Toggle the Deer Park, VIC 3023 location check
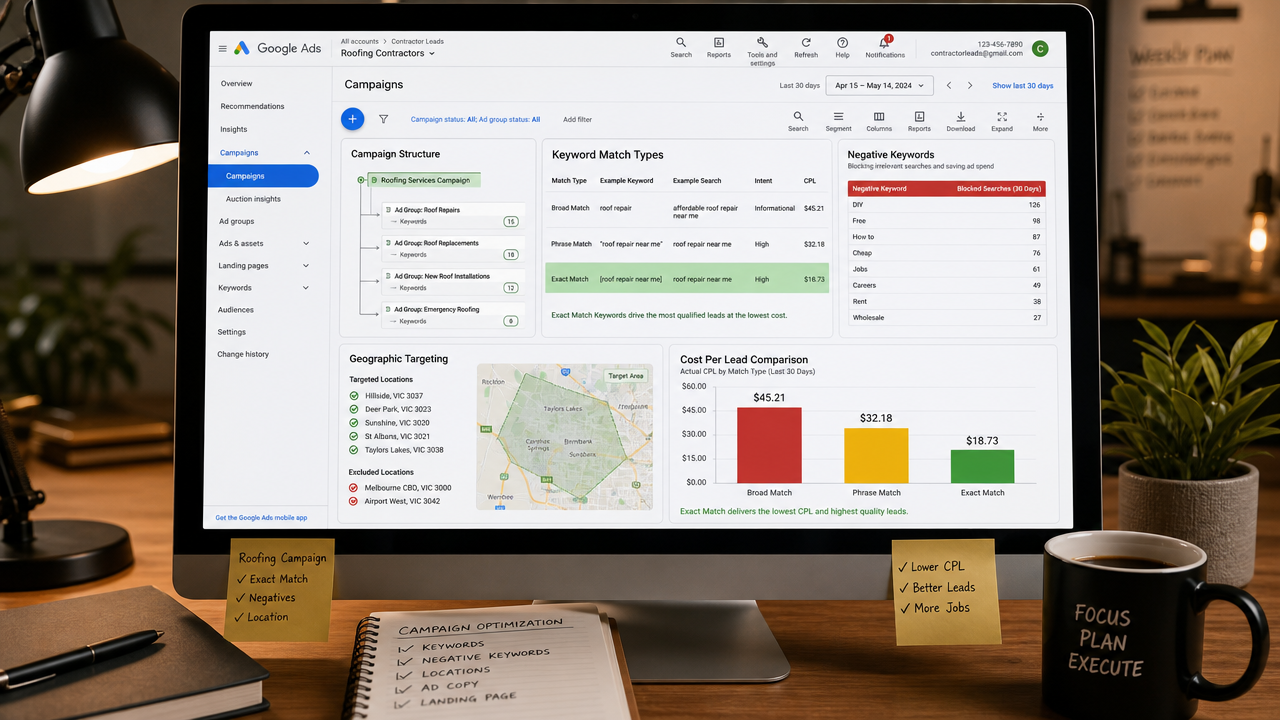 pos(354,409)
